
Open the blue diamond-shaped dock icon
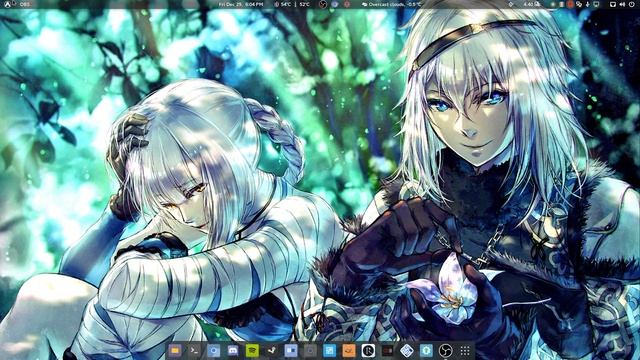coord(407,351)
